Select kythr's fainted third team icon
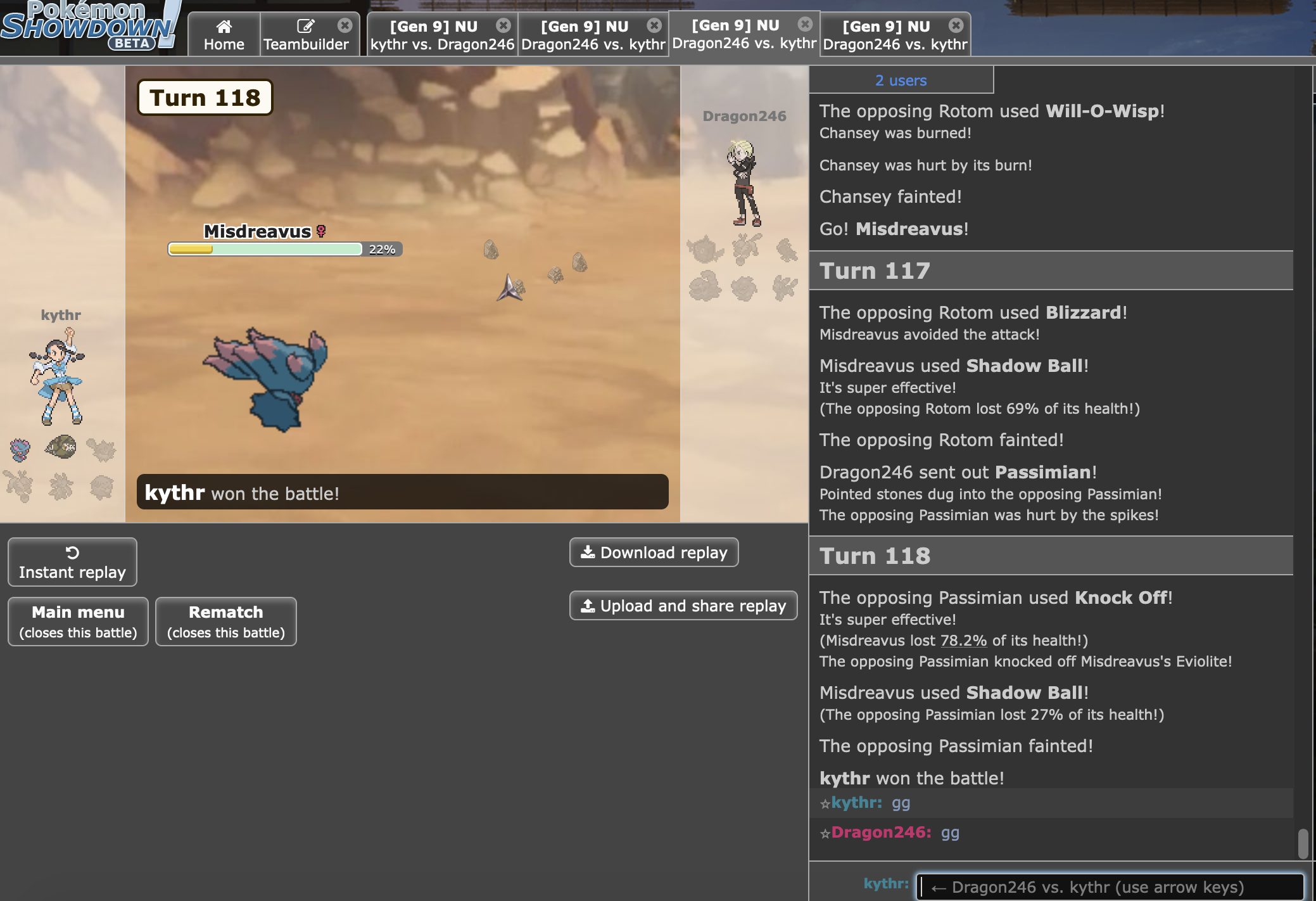 (x=101, y=449)
